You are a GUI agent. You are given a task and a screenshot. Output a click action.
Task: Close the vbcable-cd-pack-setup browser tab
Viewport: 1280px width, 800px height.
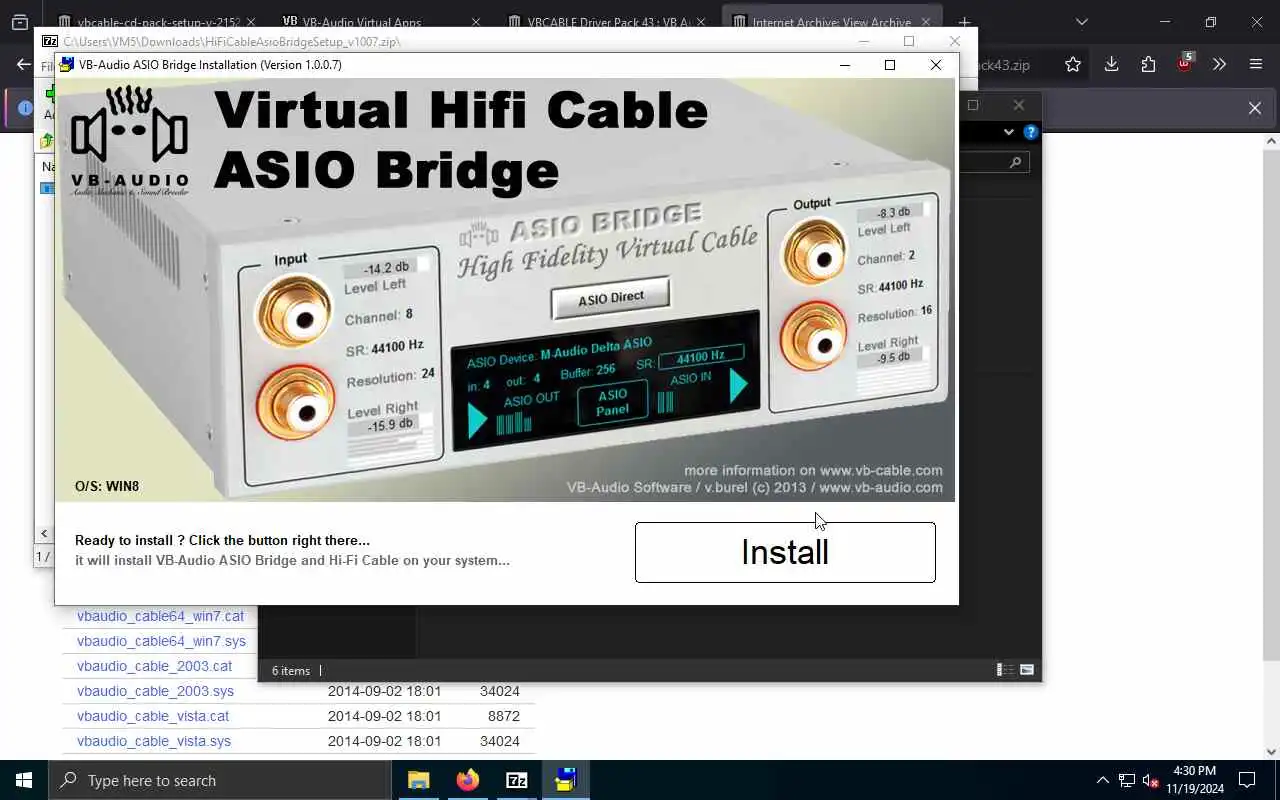coord(249,22)
